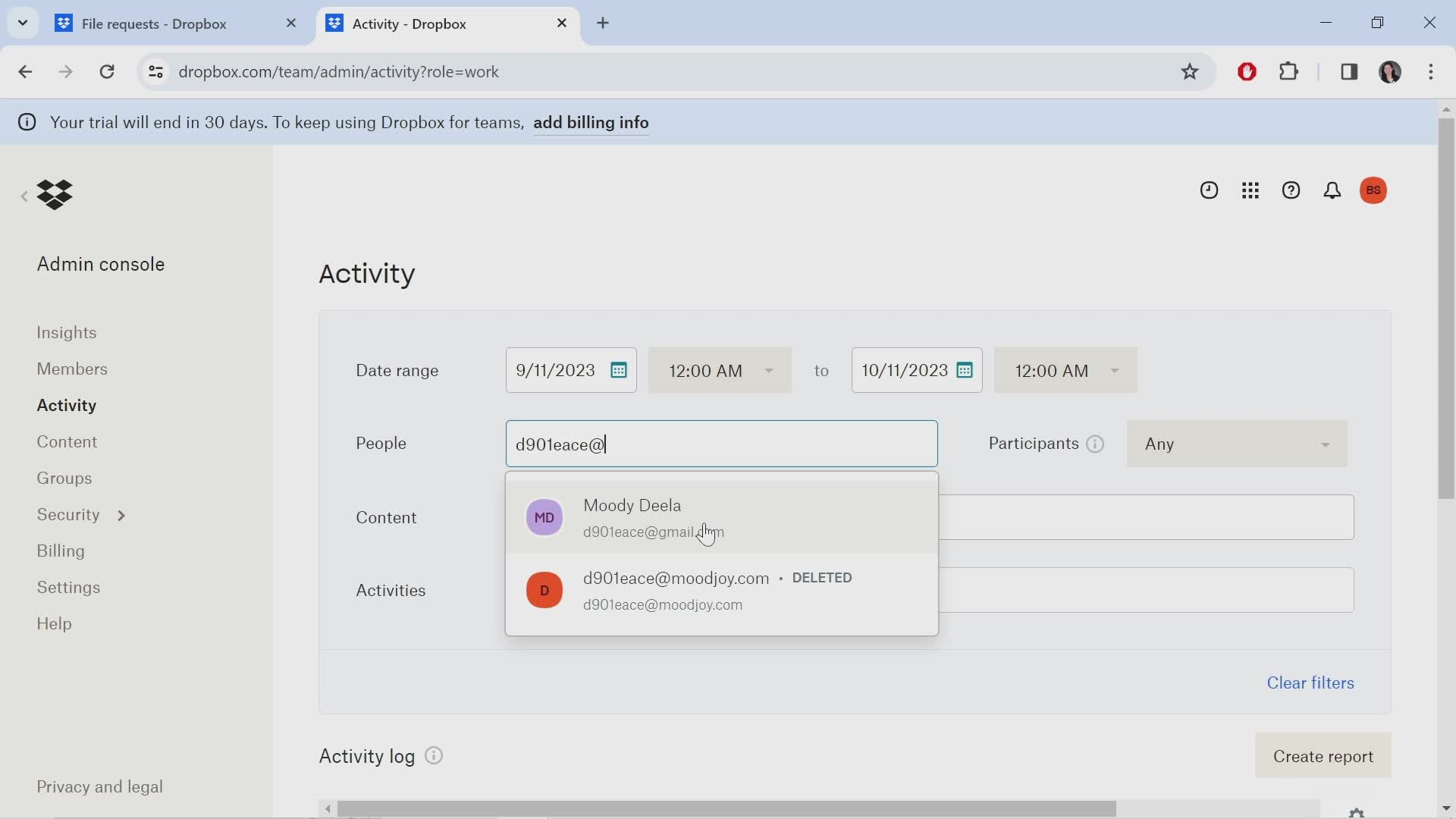
Task: Open Help in the sidebar
Action: click(55, 624)
